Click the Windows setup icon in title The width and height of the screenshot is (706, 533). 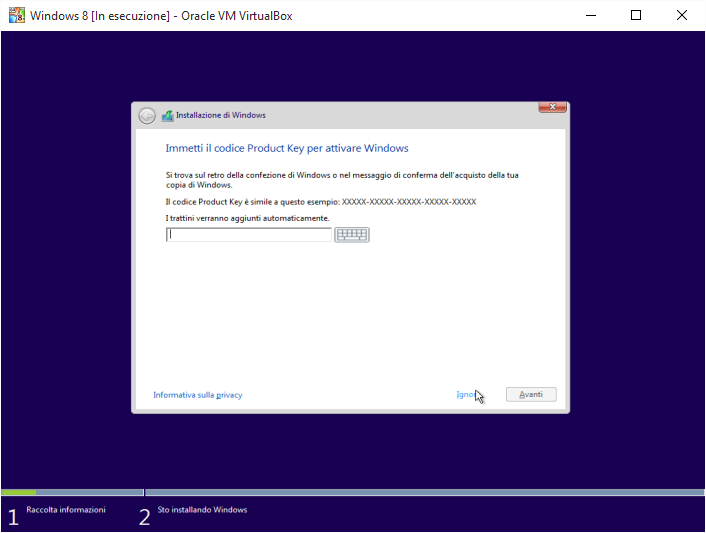click(167, 116)
